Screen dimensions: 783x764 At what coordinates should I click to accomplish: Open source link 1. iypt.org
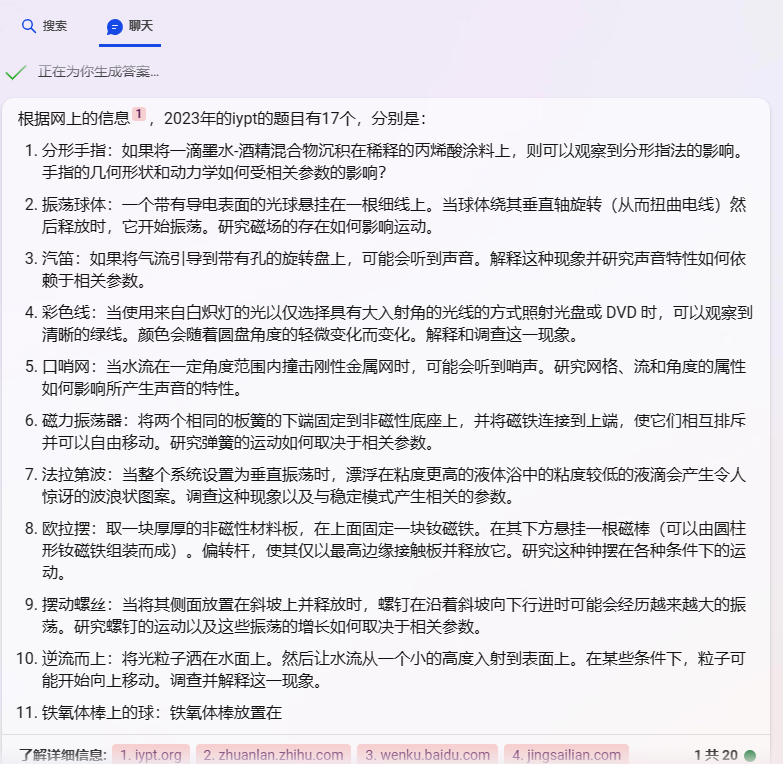[x=151, y=754]
